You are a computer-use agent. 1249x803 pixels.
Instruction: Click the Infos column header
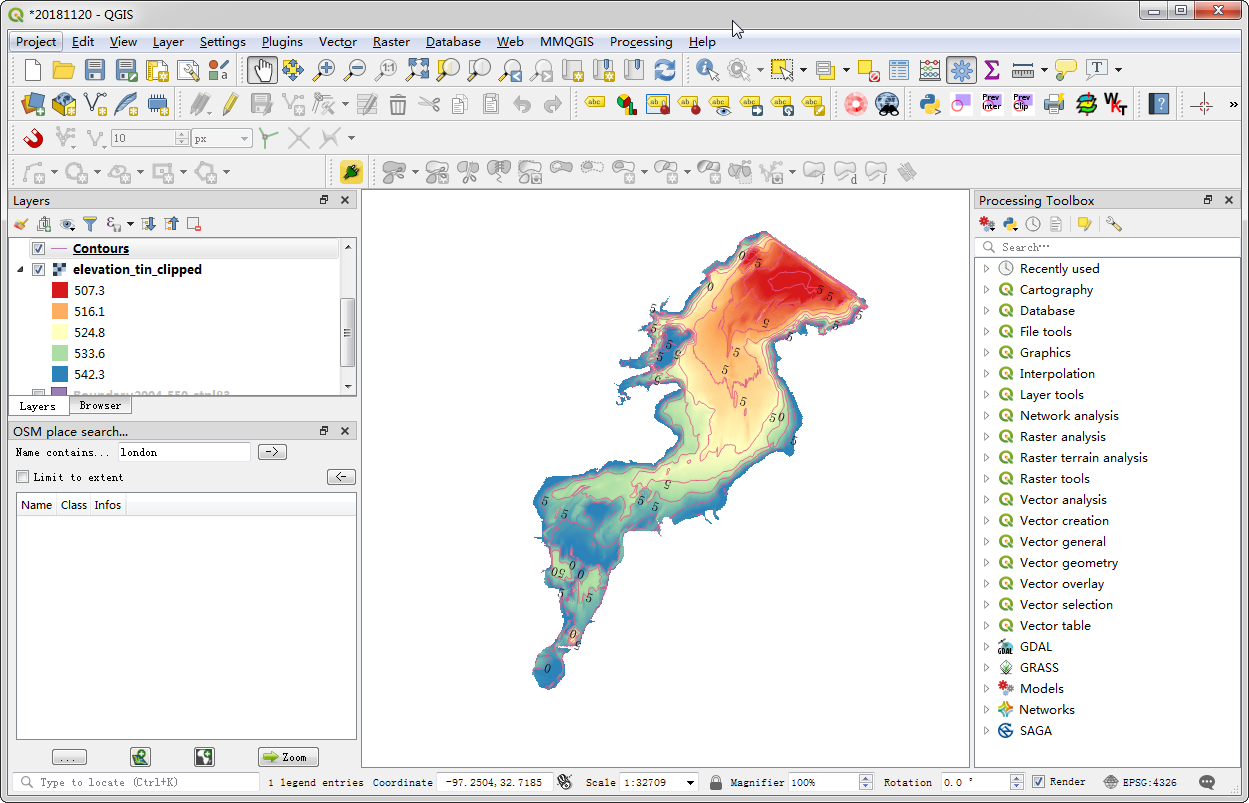[108, 505]
